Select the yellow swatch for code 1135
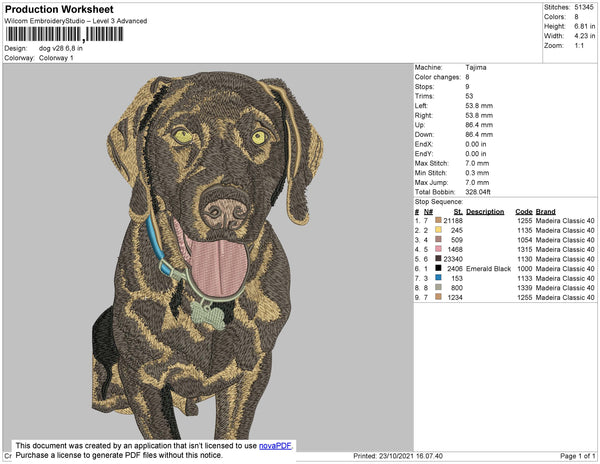Image resolution: width=600 pixels, height=464 pixels. point(438,231)
